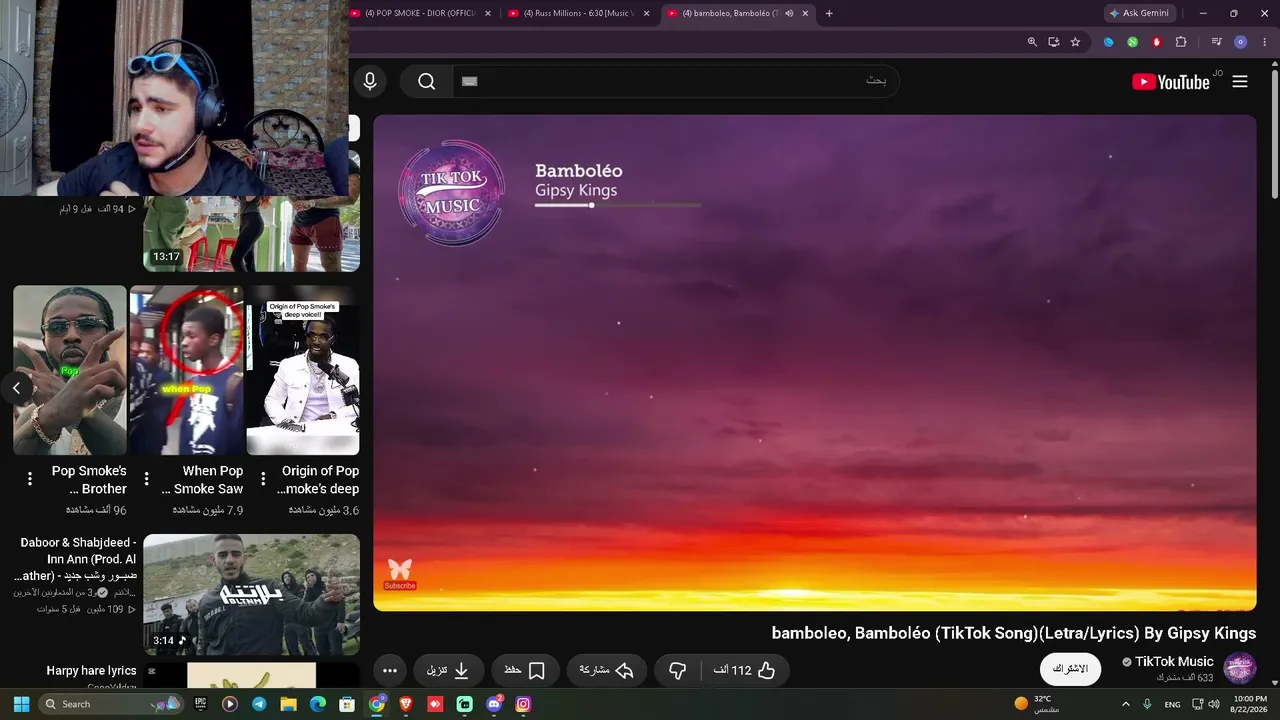Click the YouTube search input field
Screen dimensions: 1280x720
tap(675, 81)
